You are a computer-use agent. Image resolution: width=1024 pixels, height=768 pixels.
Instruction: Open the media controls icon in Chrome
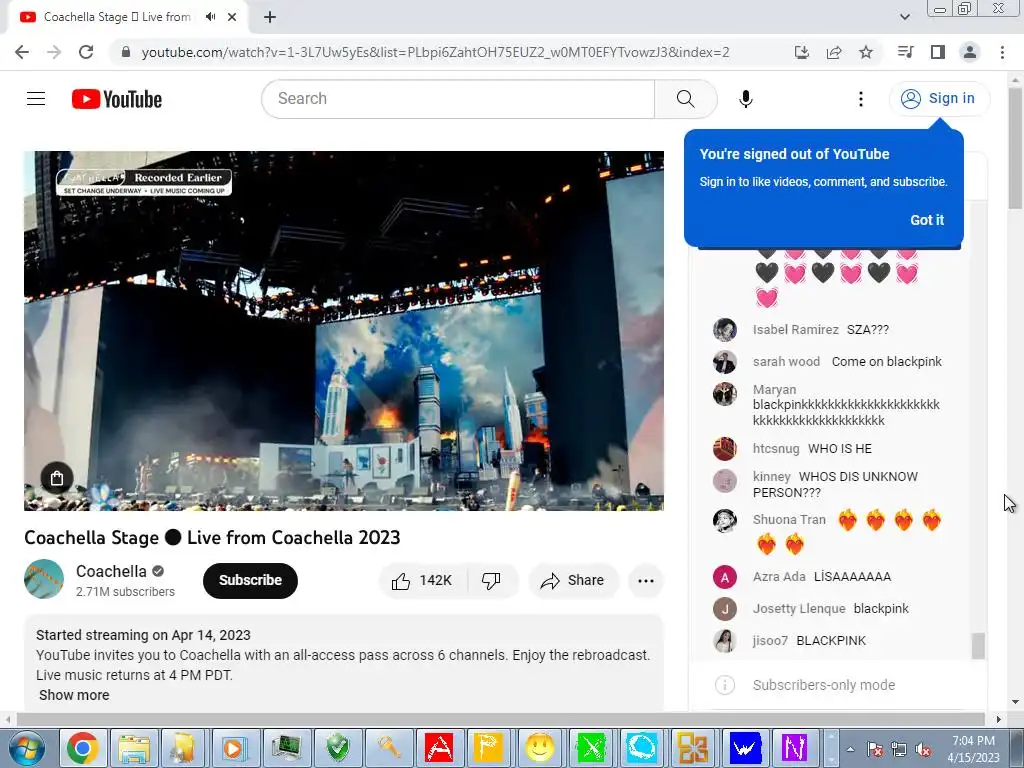[x=905, y=52]
